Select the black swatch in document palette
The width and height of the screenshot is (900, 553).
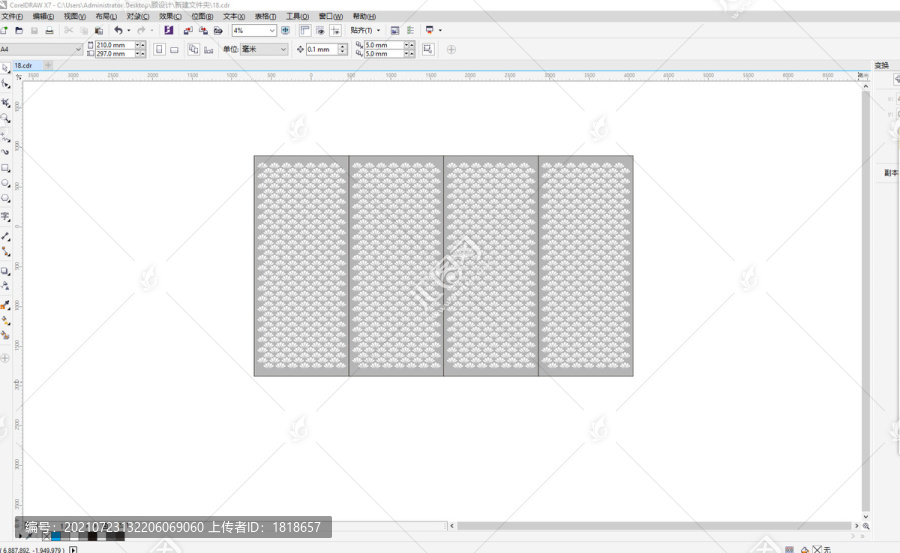92,536
